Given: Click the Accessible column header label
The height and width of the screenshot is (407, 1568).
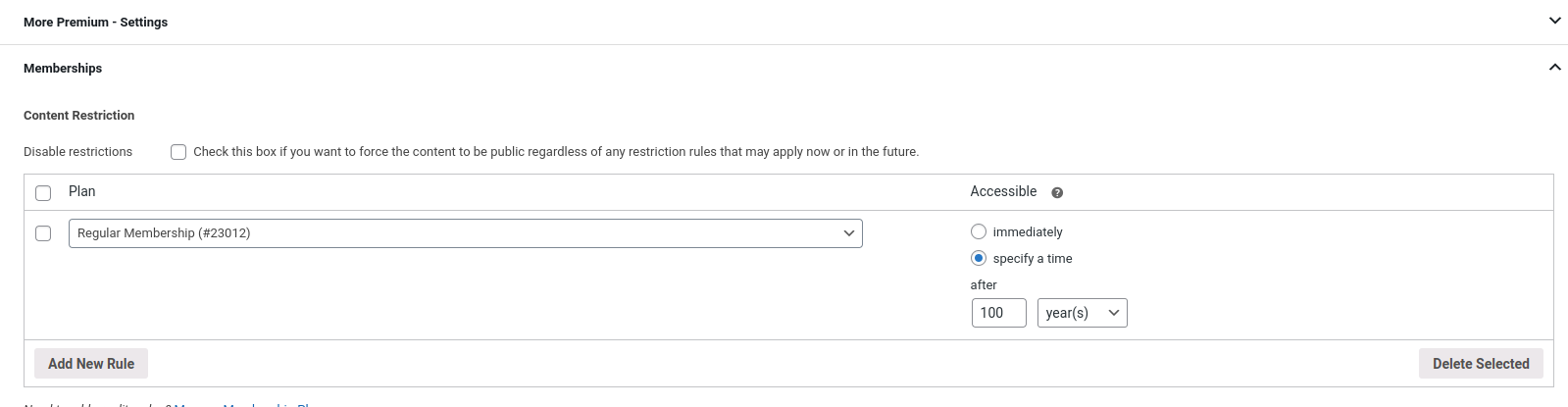Looking at the screenshot, I should click(x=1003, y=191).
